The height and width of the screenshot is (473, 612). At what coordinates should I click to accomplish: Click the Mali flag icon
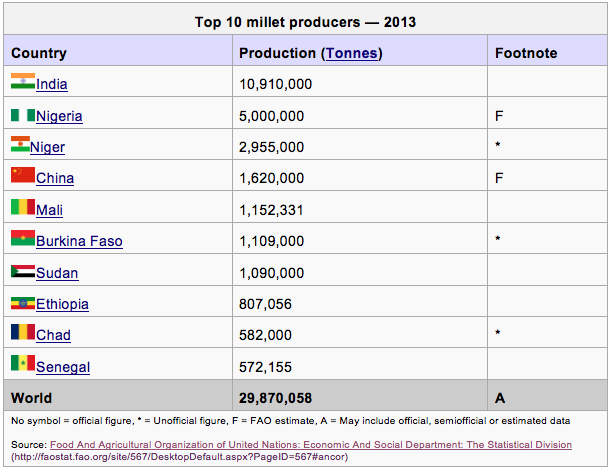22,209
